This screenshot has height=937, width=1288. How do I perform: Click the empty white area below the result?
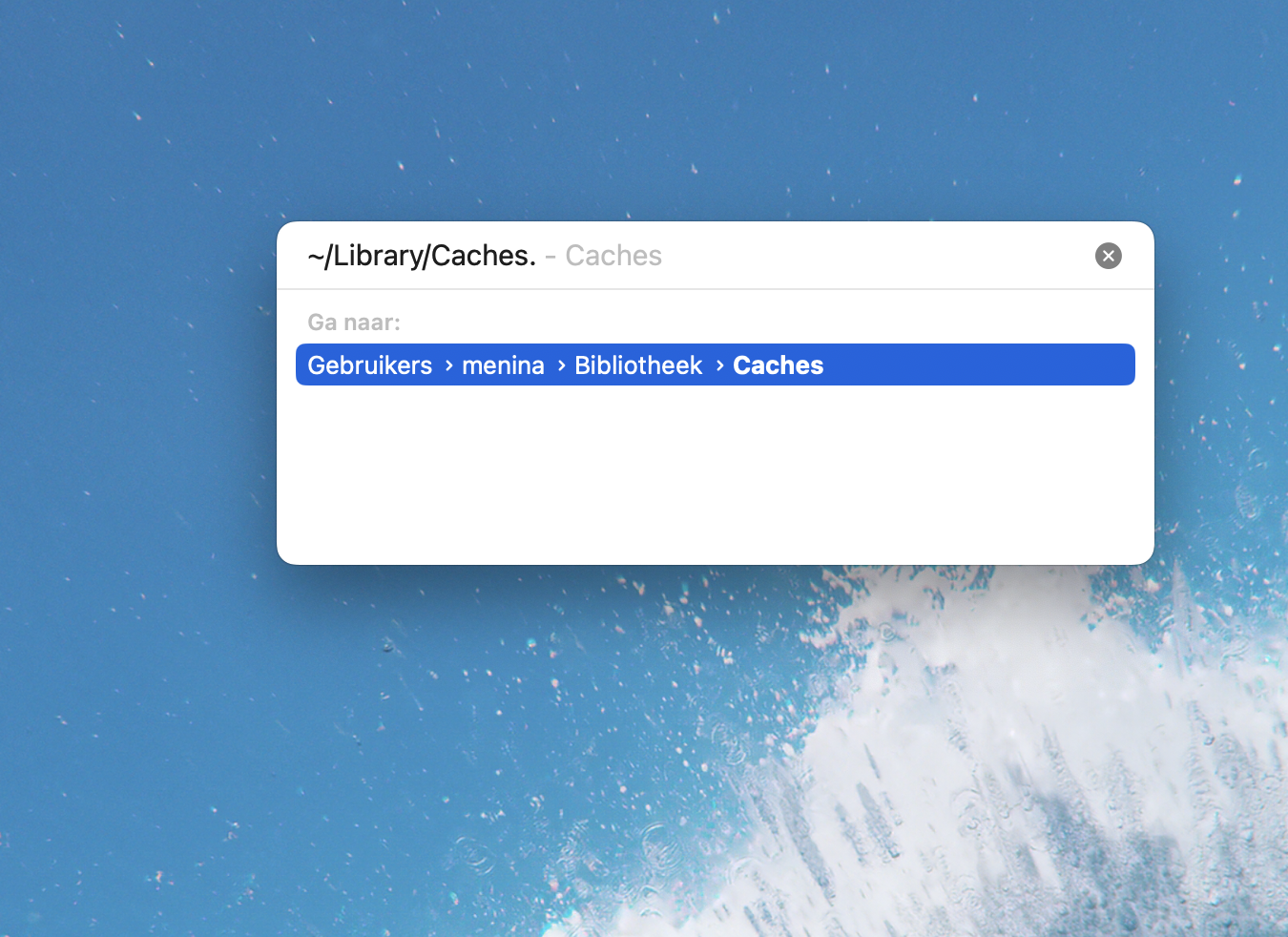[715, 477]
